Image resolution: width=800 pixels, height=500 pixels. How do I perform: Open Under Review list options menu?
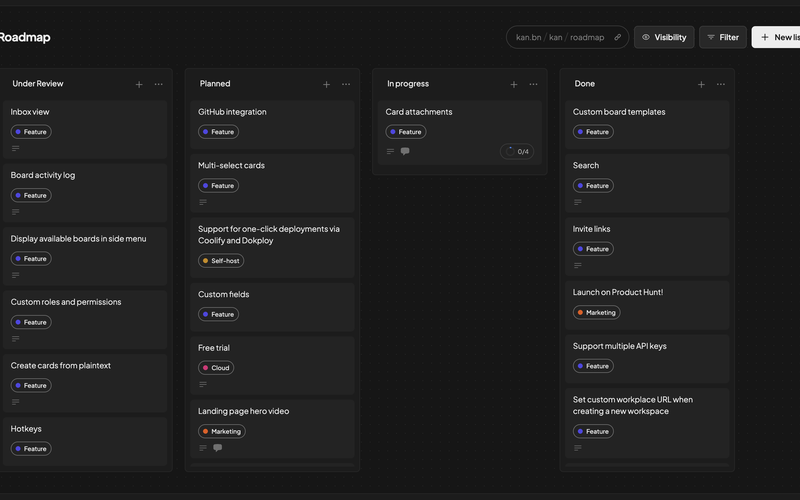159,84
